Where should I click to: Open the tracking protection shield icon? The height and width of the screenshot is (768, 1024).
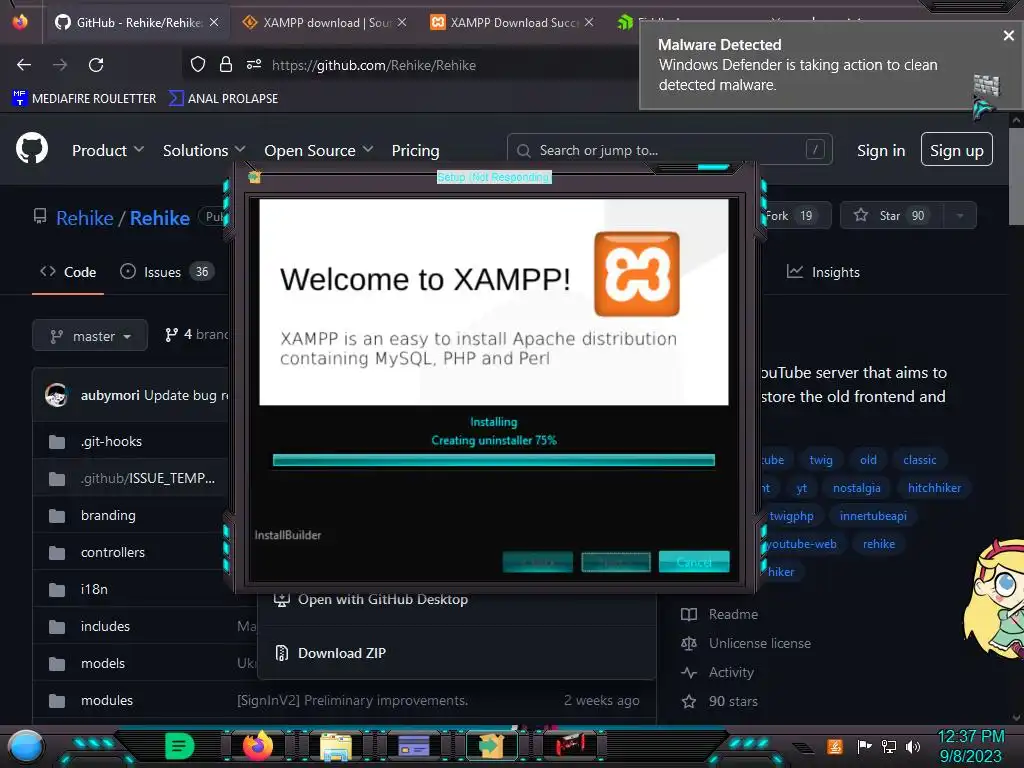point(198,64)
